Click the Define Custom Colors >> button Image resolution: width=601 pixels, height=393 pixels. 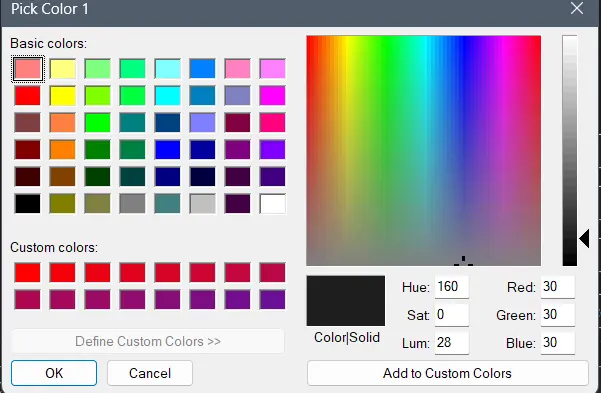click(148, 341)
